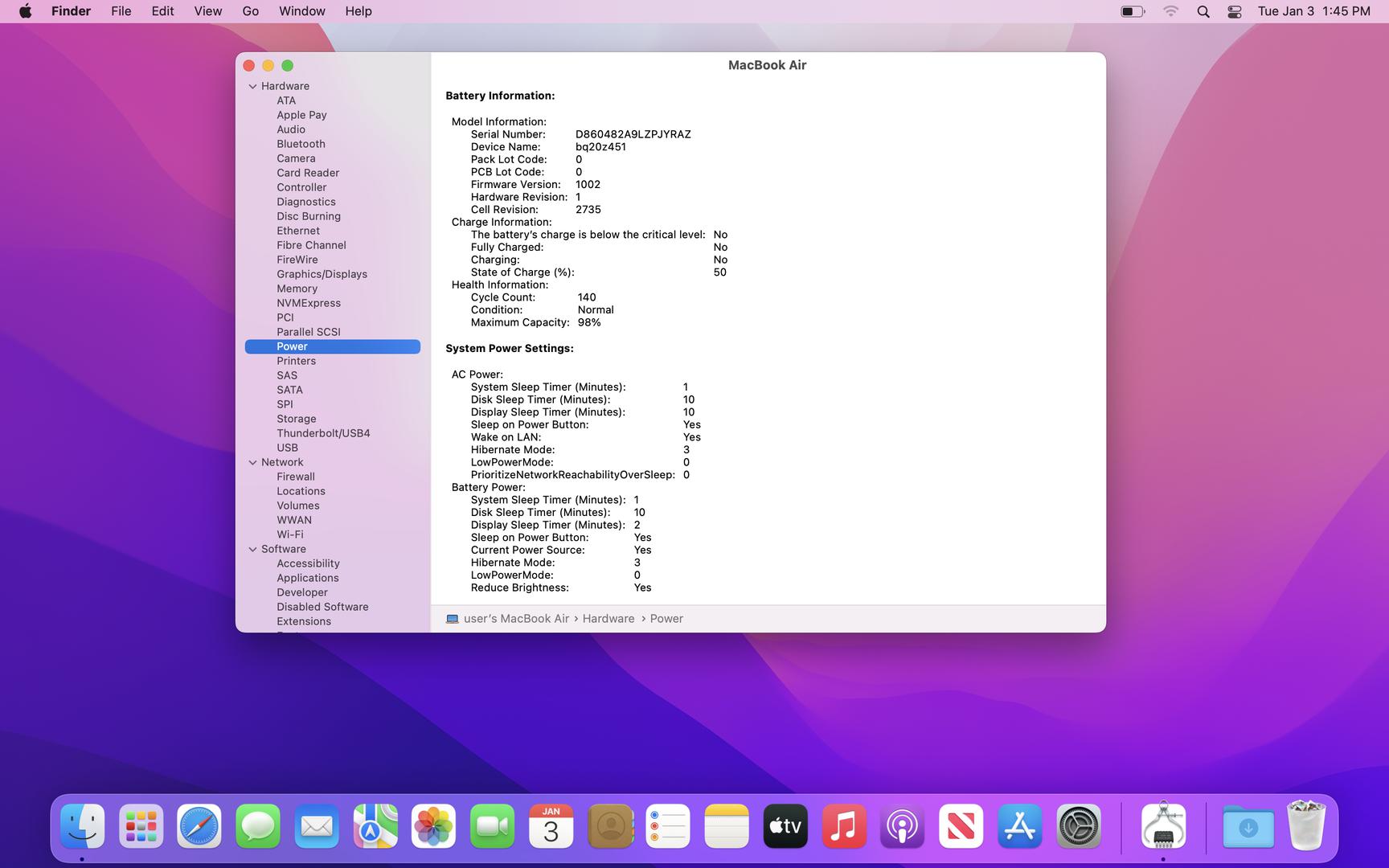Viewport: 1389px width, 868px height.
Task: Open Spotlight search in menu bar
Action: pyautogui.click(x=1203, y=11)
